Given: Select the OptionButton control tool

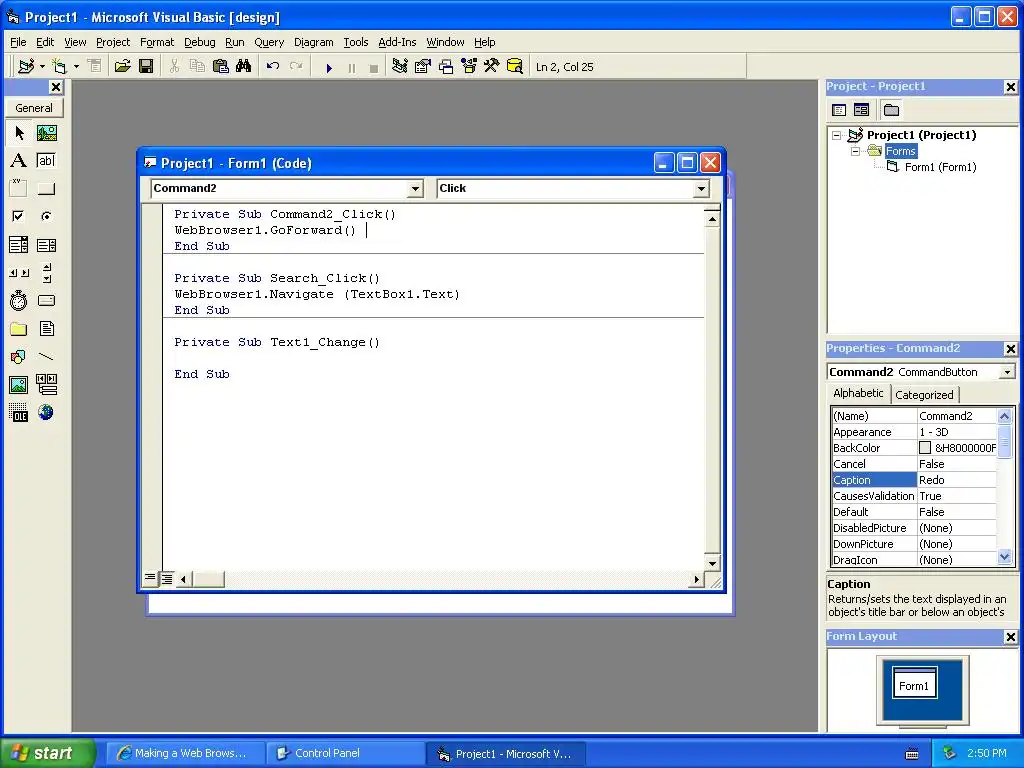Looking at the screenshot, I should 46,216.
